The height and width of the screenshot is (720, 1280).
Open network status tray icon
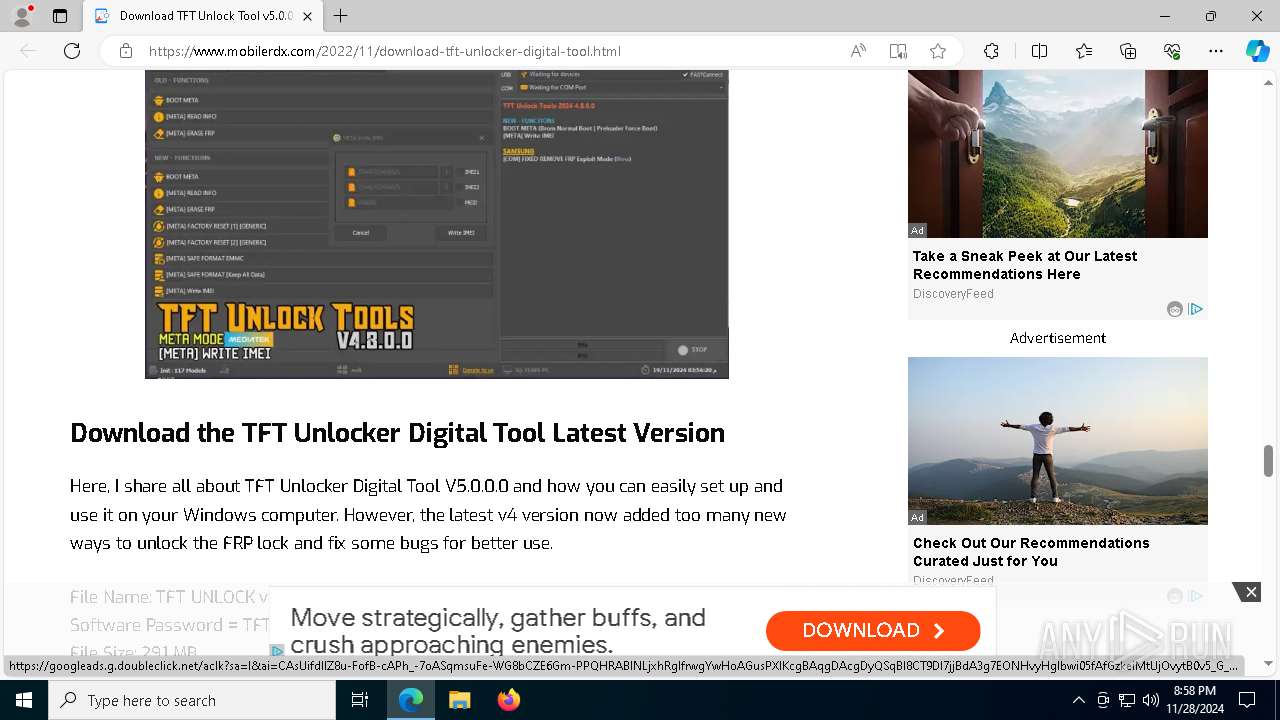[1127, 700]
